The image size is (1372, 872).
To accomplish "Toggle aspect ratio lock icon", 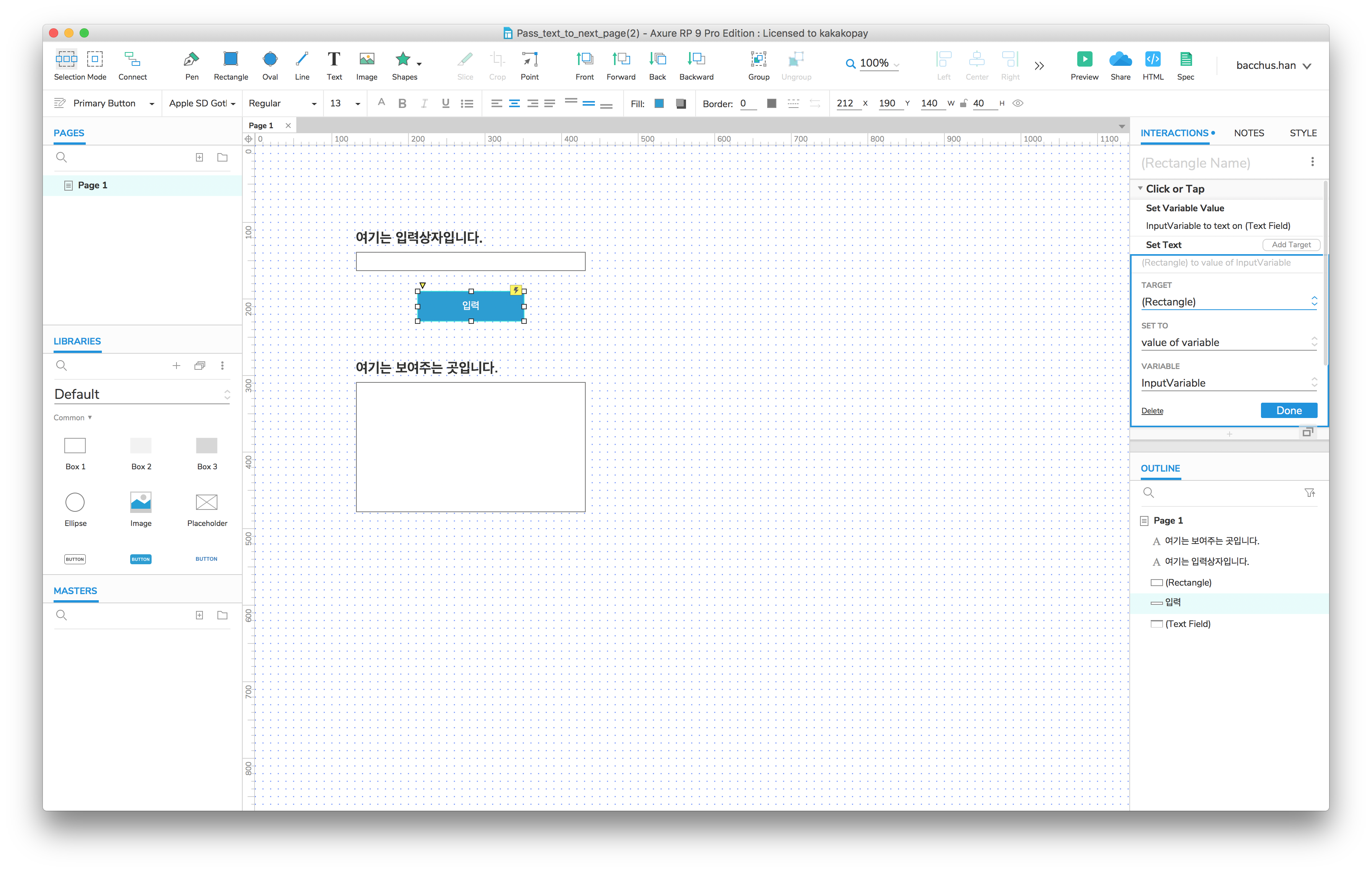I will point(964,104).
